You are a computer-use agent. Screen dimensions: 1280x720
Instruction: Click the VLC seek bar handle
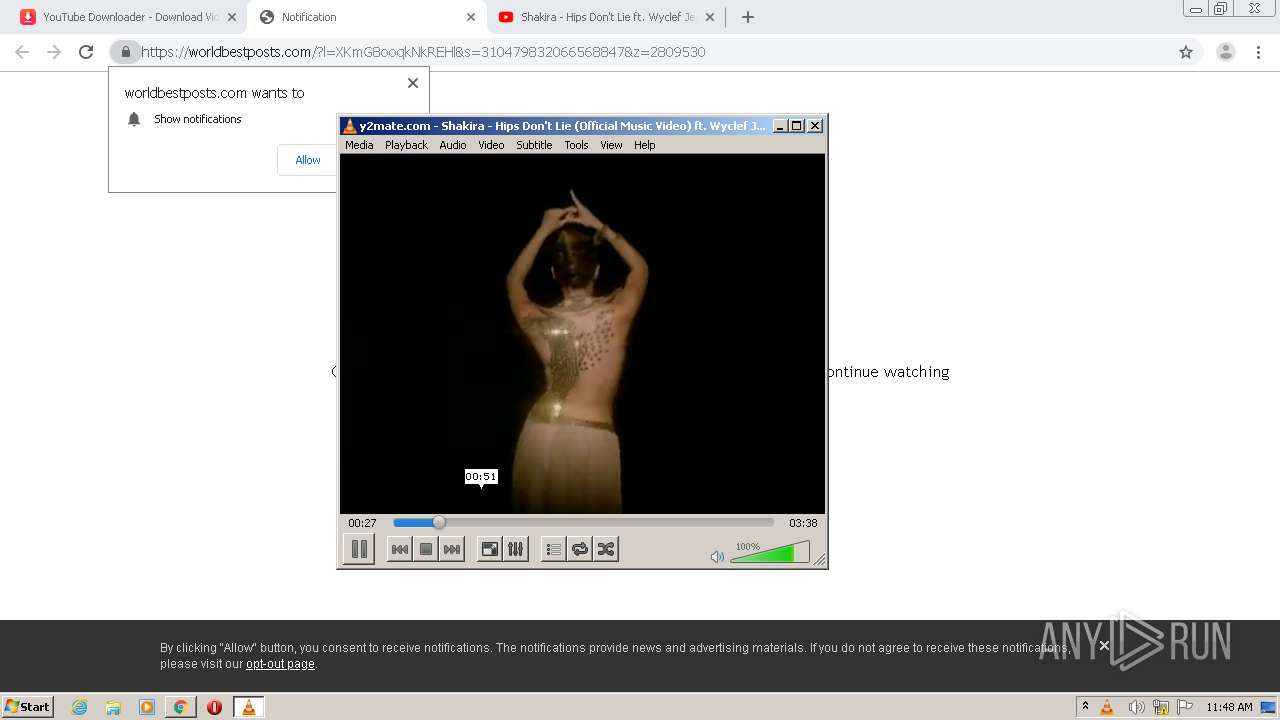[x=438, y=522]
